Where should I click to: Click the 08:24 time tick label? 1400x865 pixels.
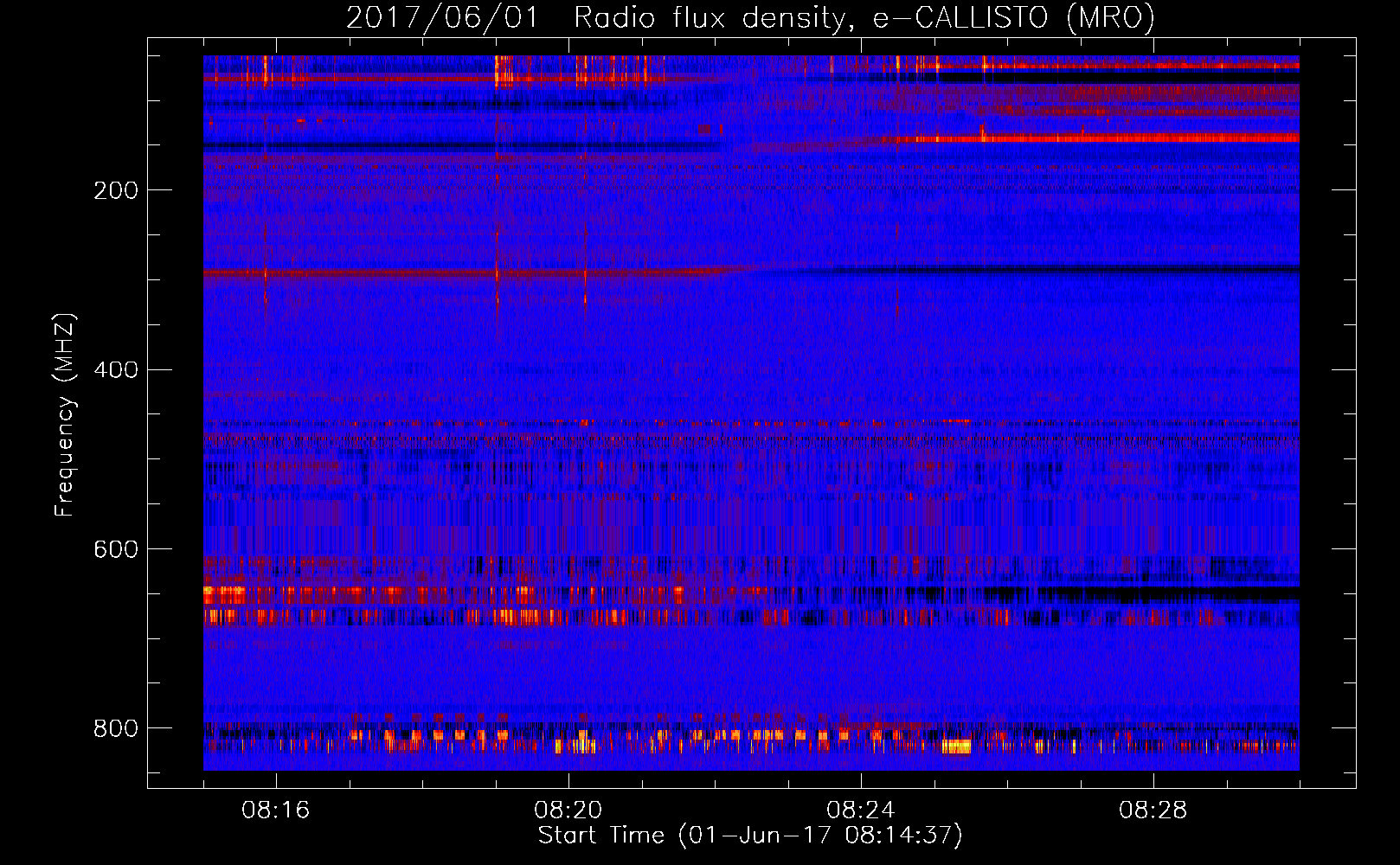click(861, 811)
